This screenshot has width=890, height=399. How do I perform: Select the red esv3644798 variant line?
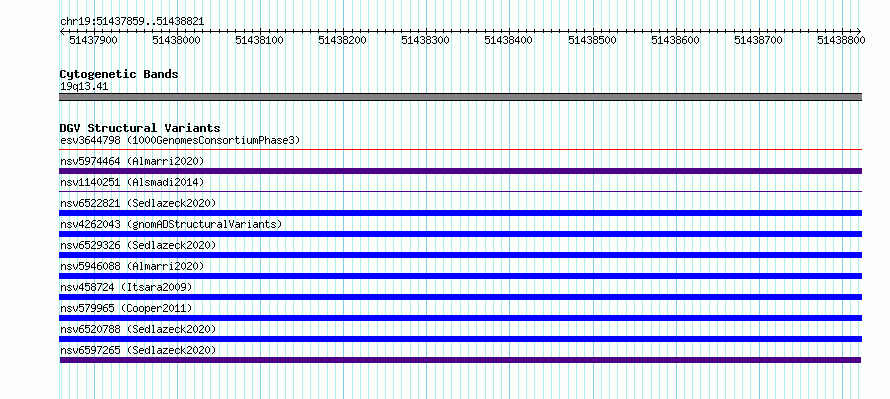(460, 150)
